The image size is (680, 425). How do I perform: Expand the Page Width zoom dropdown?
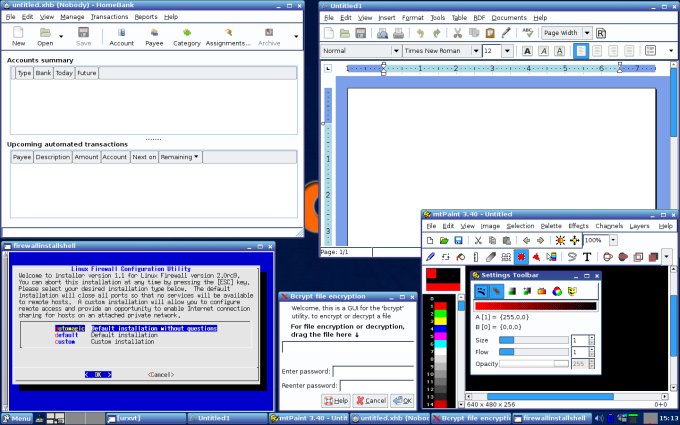tap(584, 33)
